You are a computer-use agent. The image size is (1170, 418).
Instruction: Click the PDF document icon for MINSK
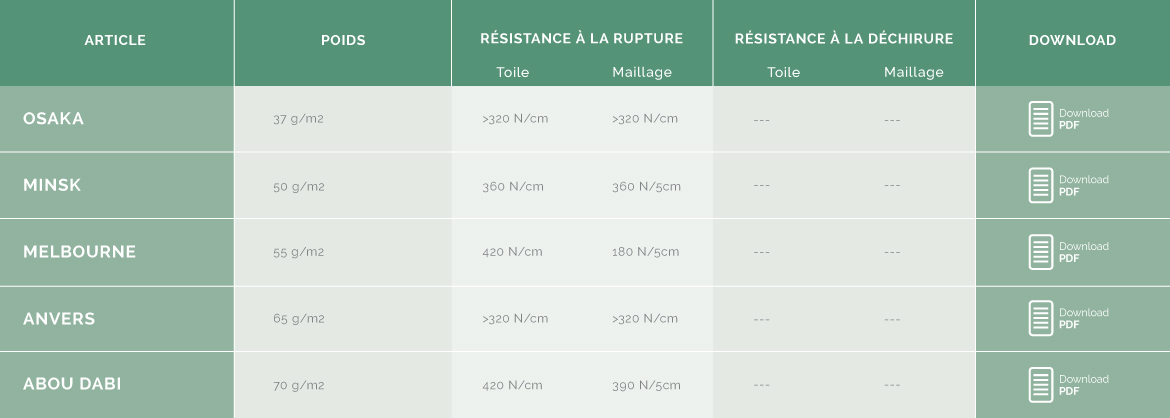tap(1041, 185)
